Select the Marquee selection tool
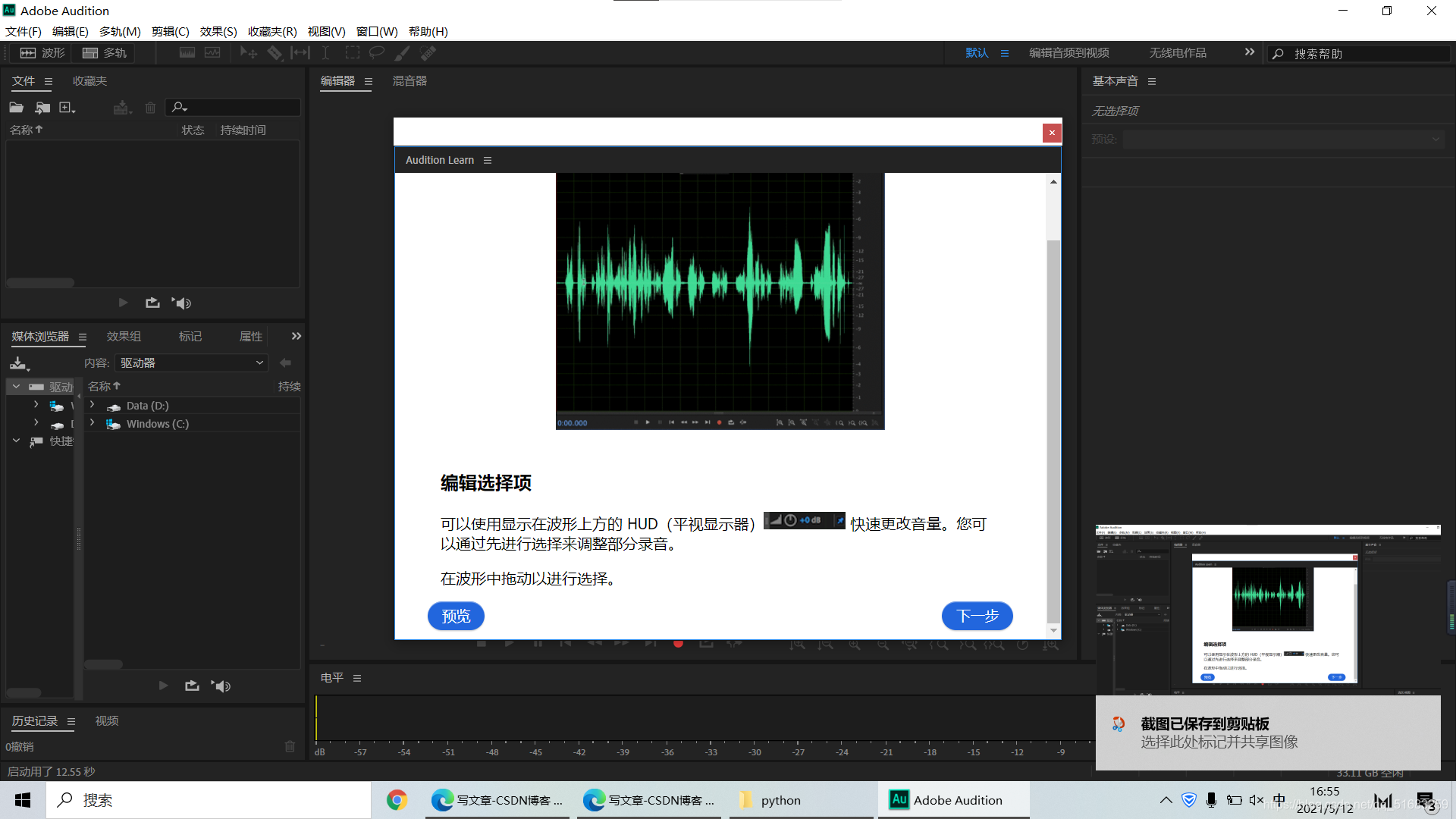The width and height of the screenshot is (1456, 819). (x=352, y=53)
